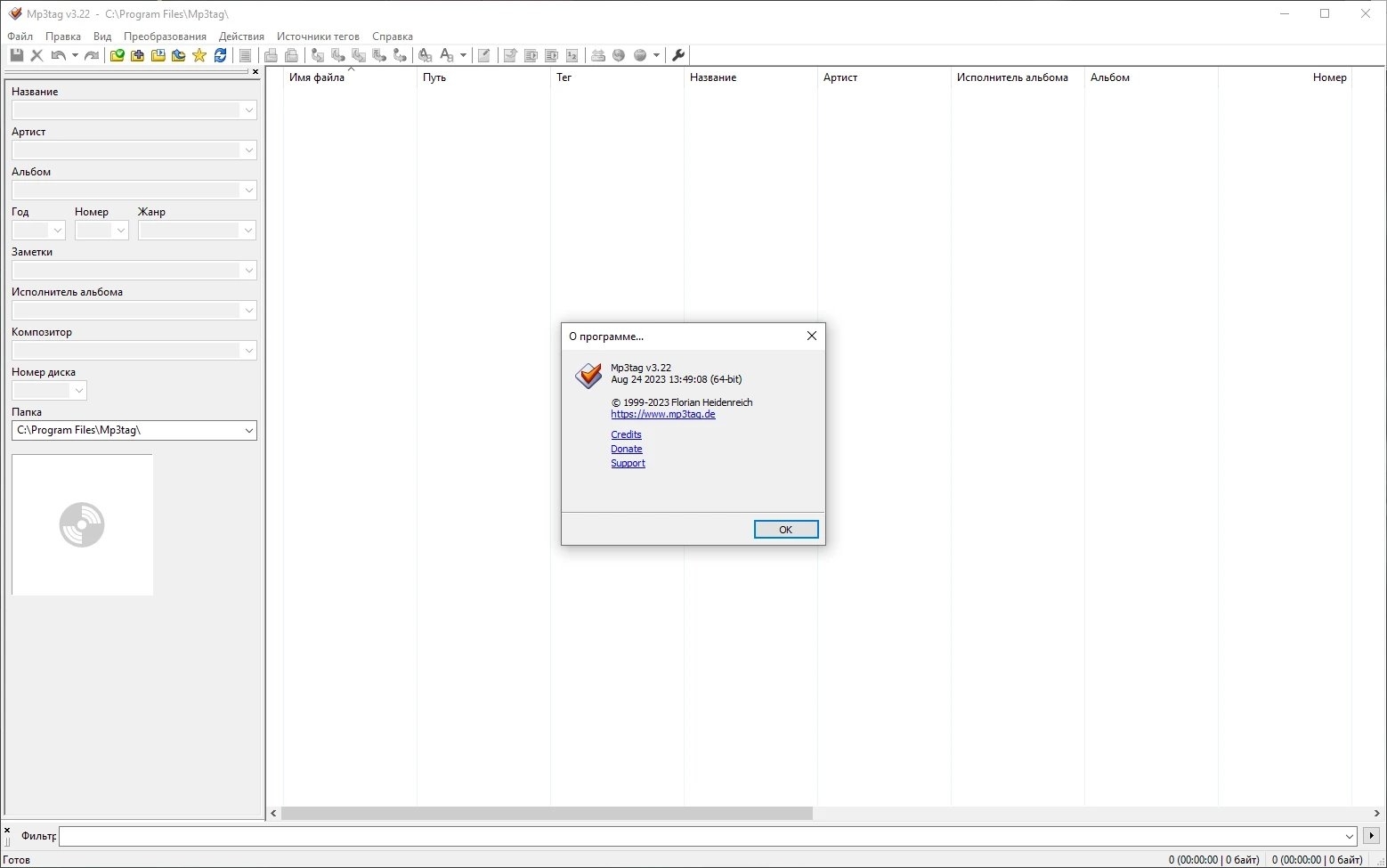Click the freedb globe icon in toolbar
Screen dimensions: 1387x868
click(619, 55)
